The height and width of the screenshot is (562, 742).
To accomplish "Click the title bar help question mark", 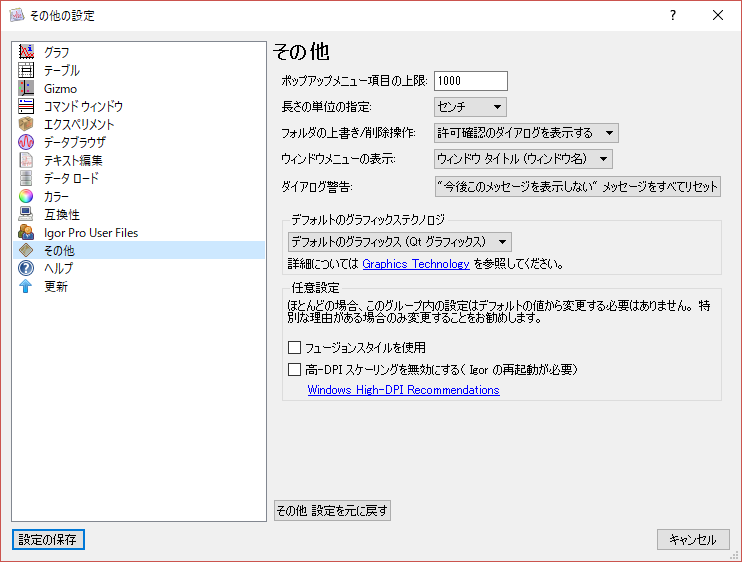I will (x=673, y=15).
